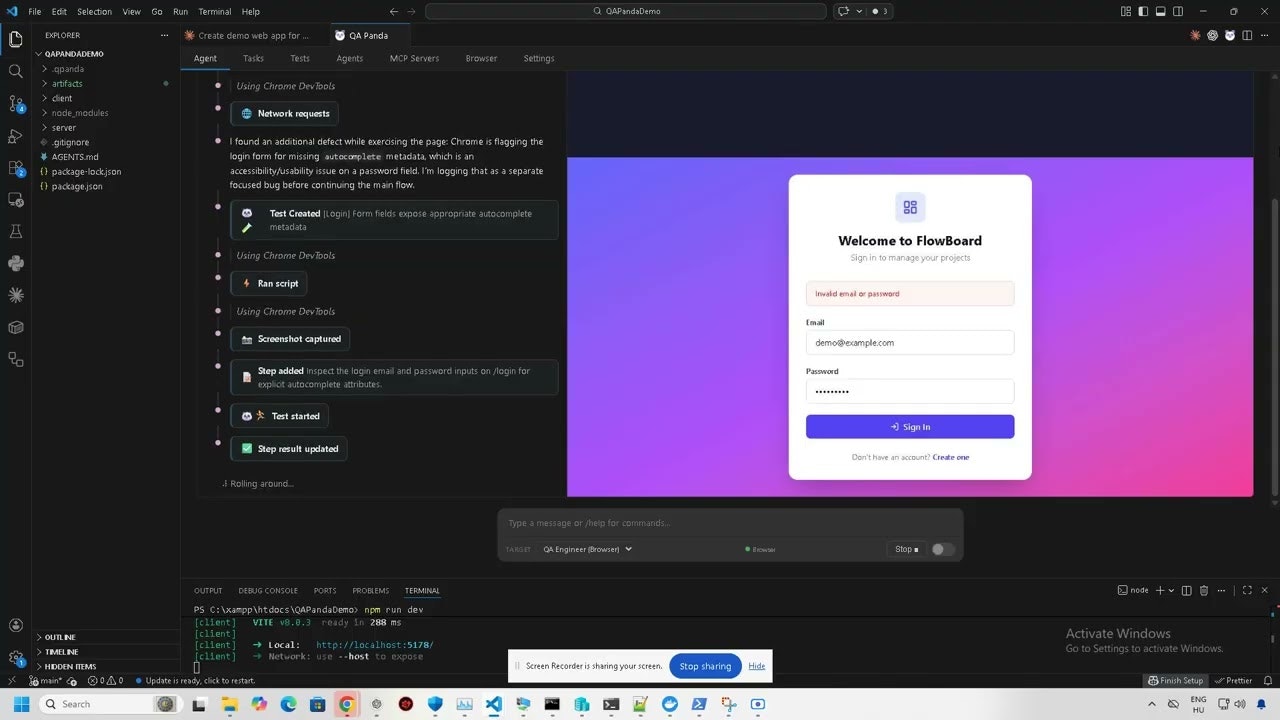This screenshot has width=1280, height=720.
Task: Expand the artifacts folder
Action: pos(67,84)
